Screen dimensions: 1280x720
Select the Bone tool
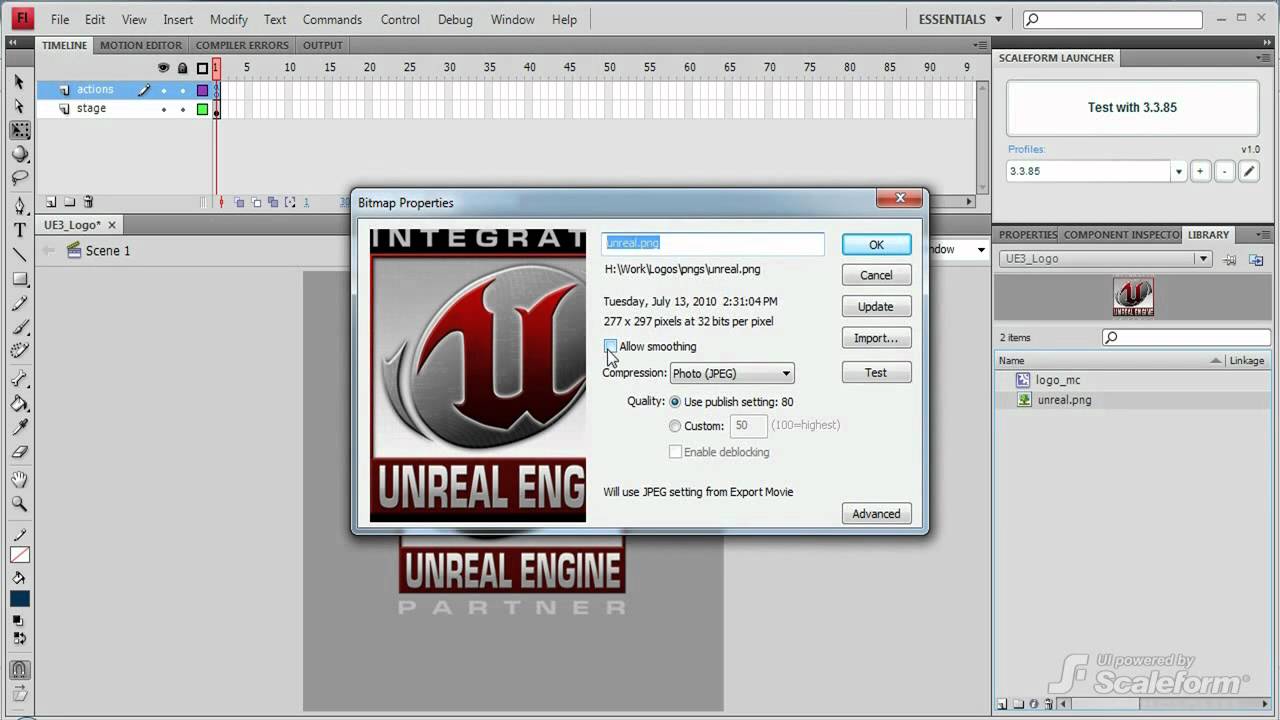tap(19, 380)
